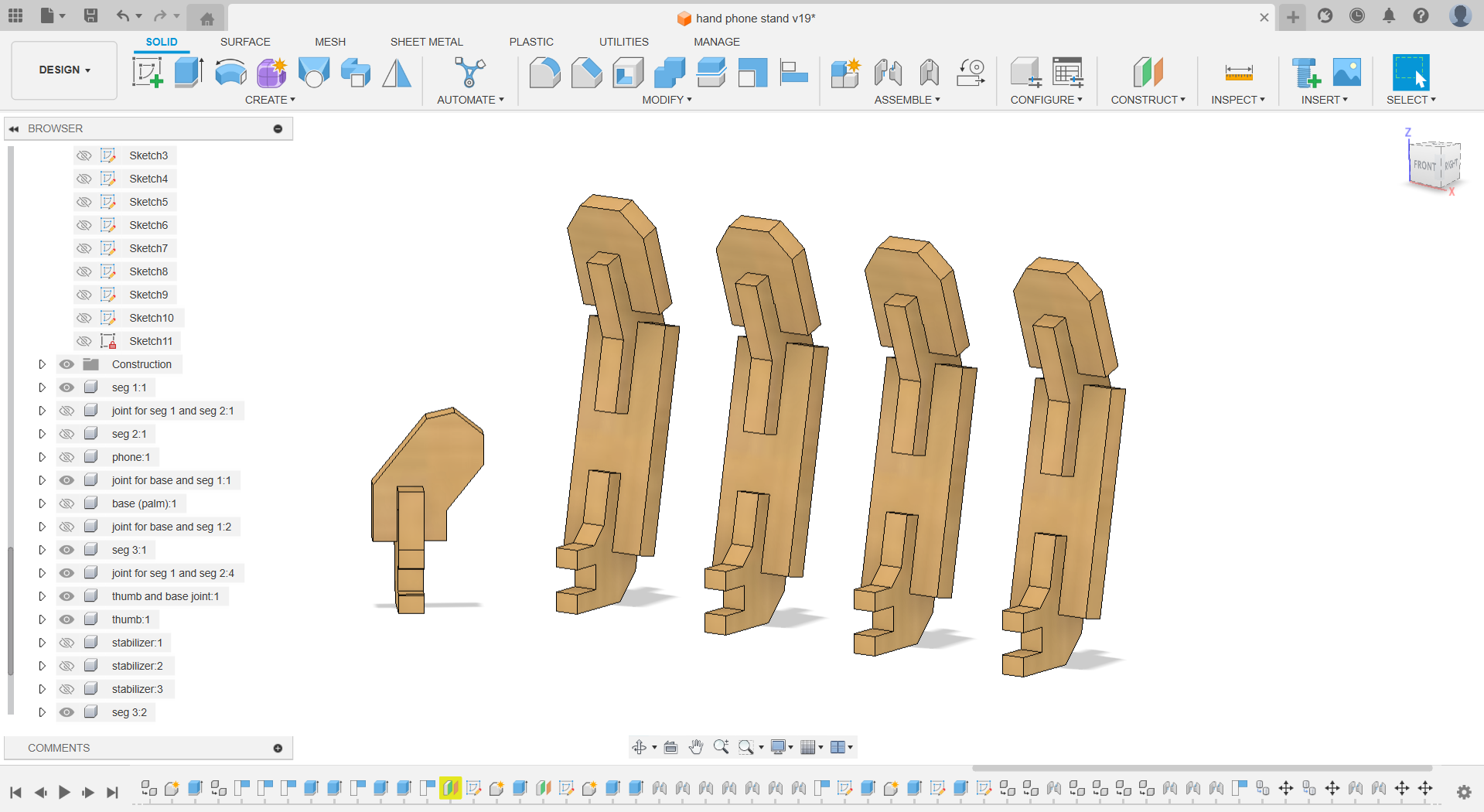Show component phone:1

click(67, 457)
